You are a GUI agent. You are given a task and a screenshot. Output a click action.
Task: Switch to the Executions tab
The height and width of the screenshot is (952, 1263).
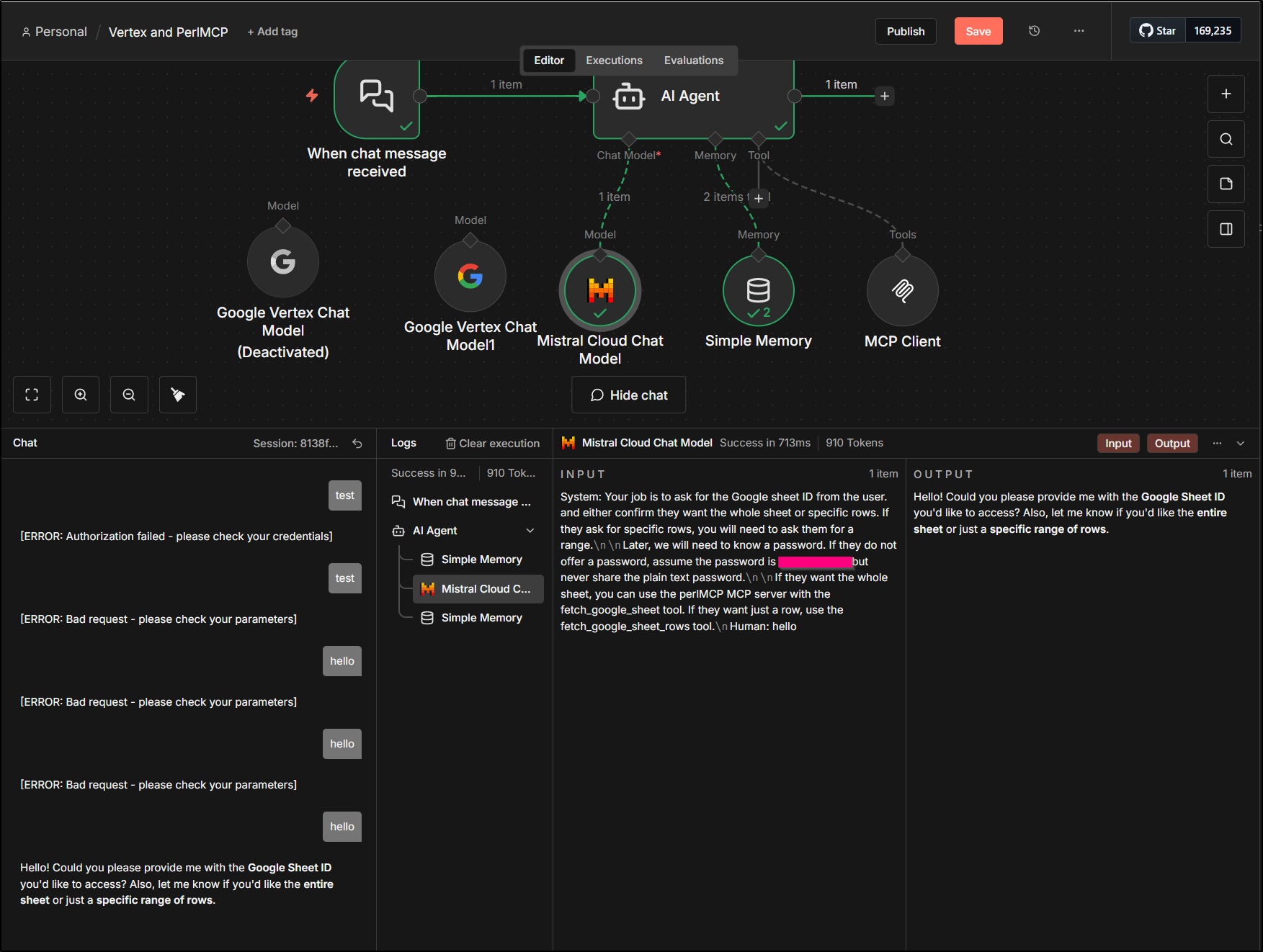pos(614,60)
